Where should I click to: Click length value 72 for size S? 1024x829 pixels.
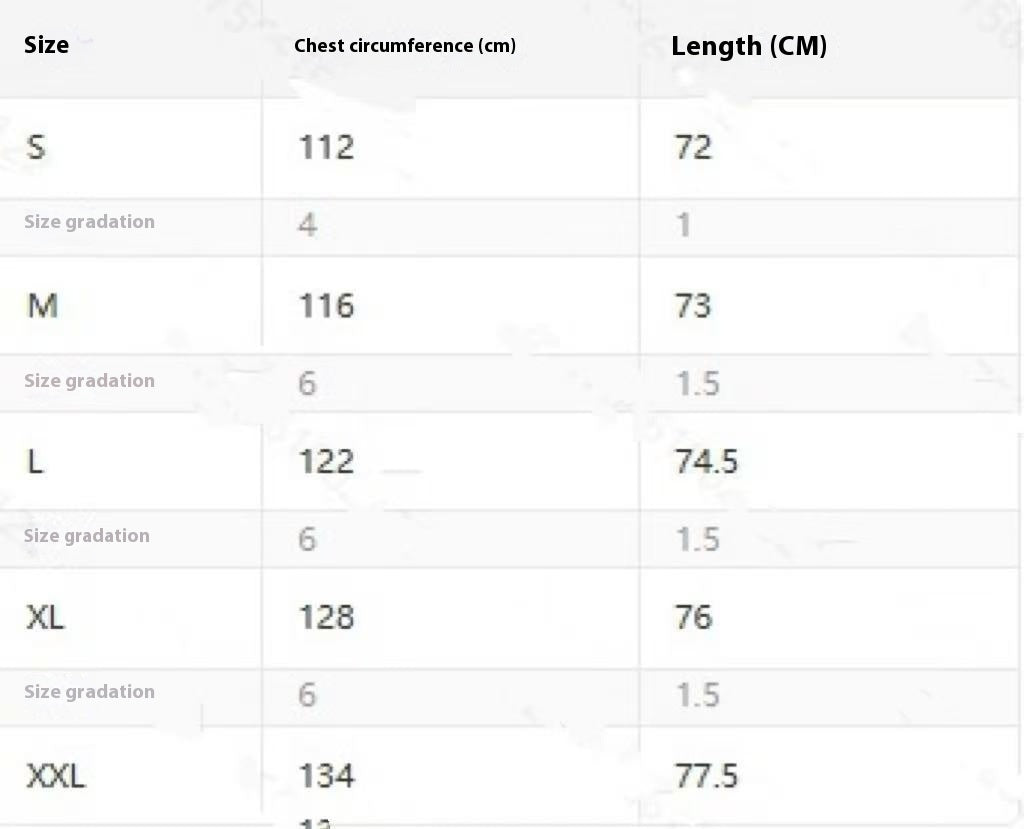pyautogui.click(x=693, y=147)
